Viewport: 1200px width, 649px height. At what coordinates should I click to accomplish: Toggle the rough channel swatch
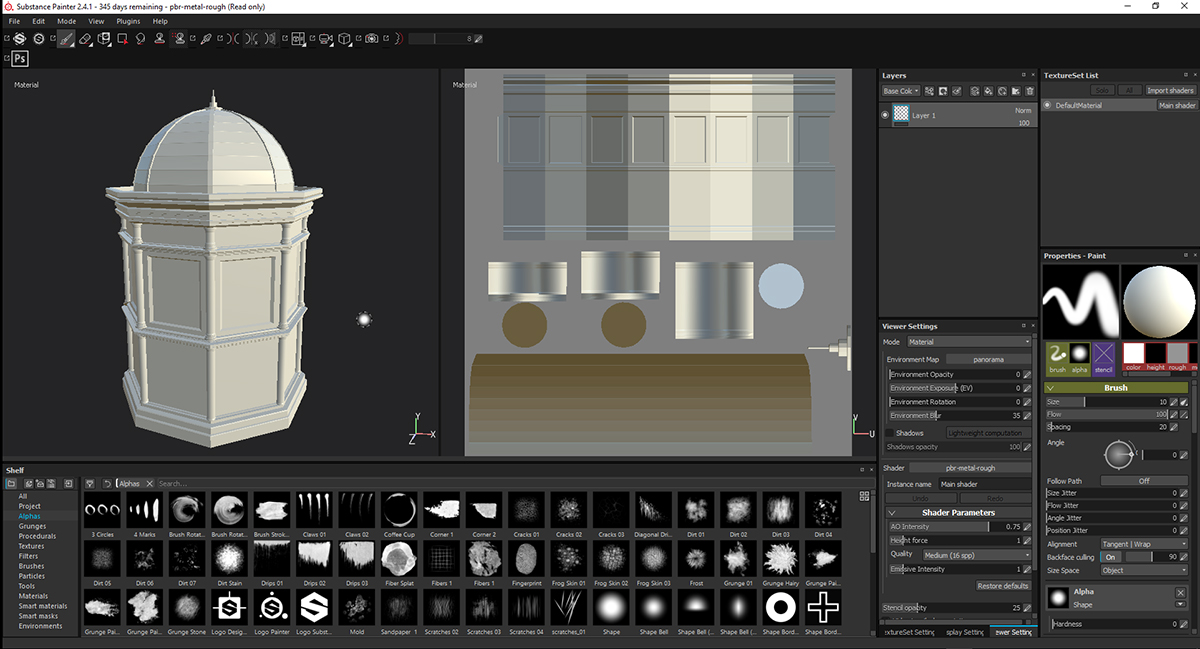(1178, 353)
